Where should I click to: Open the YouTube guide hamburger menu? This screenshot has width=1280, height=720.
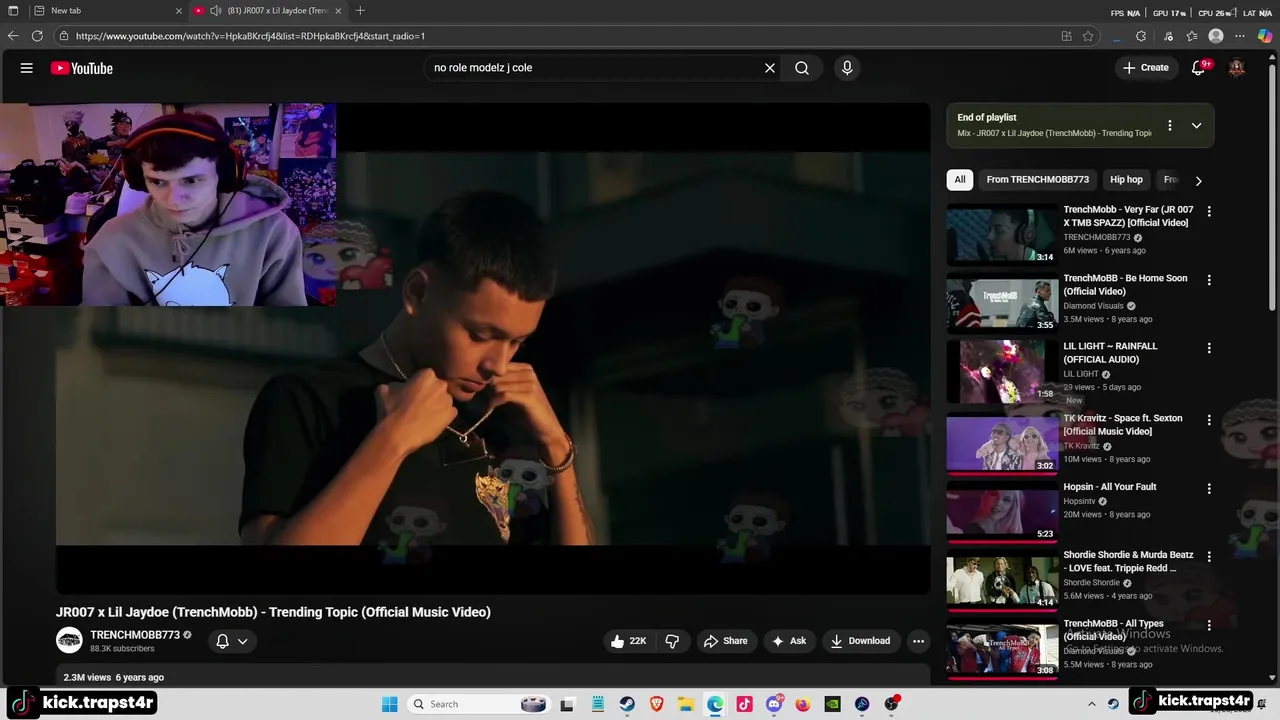tap(27, 68)
